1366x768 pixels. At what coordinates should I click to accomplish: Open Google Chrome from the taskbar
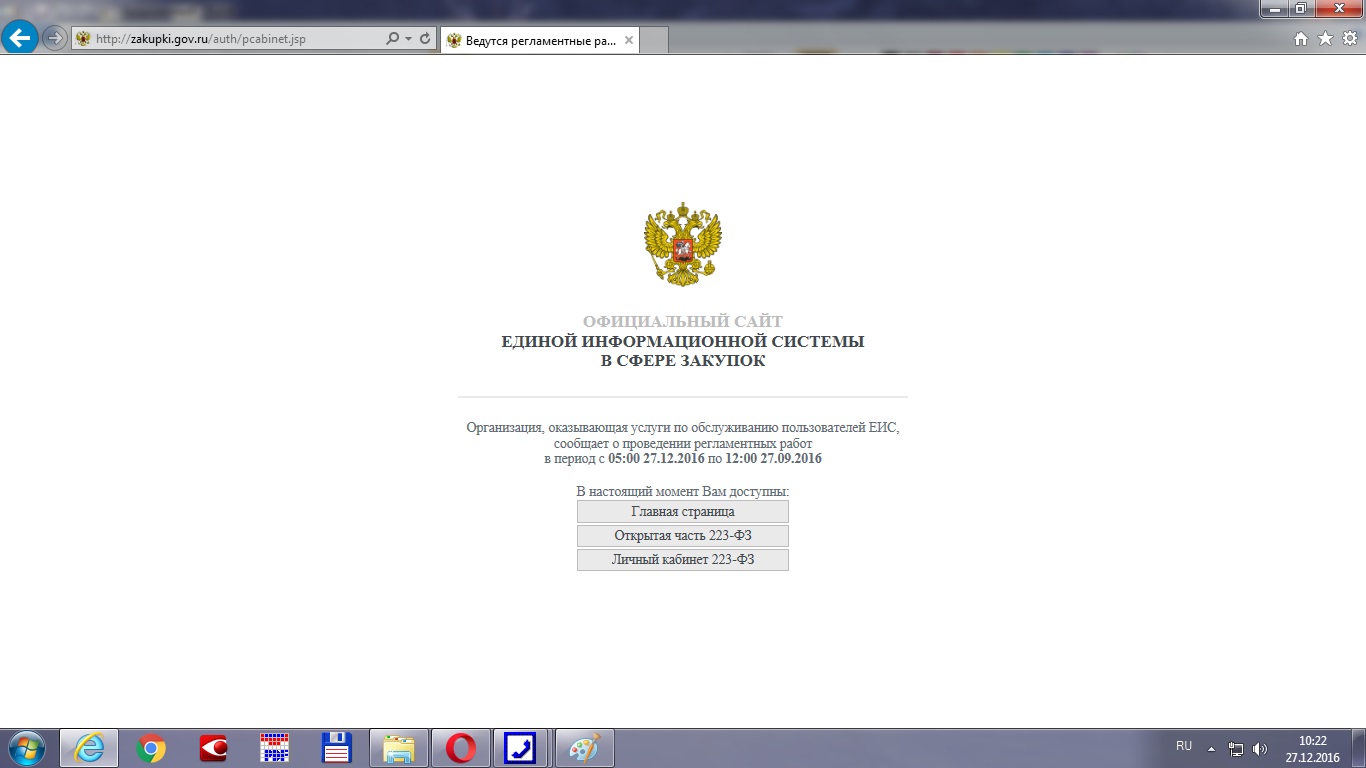point(151,748)
